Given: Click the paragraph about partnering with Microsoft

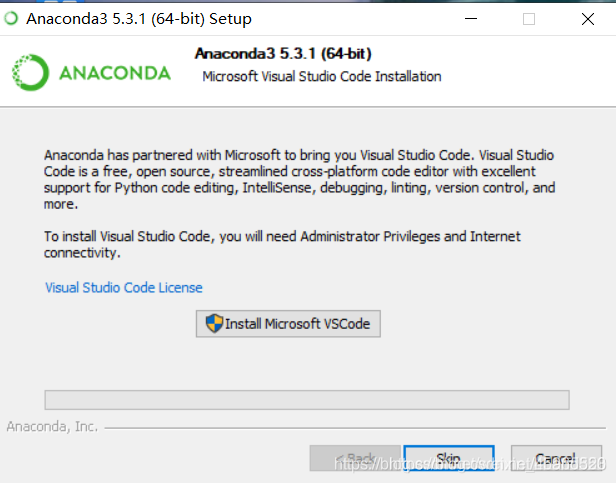Looking at the screenshot, I should click(x=299, y=179).
